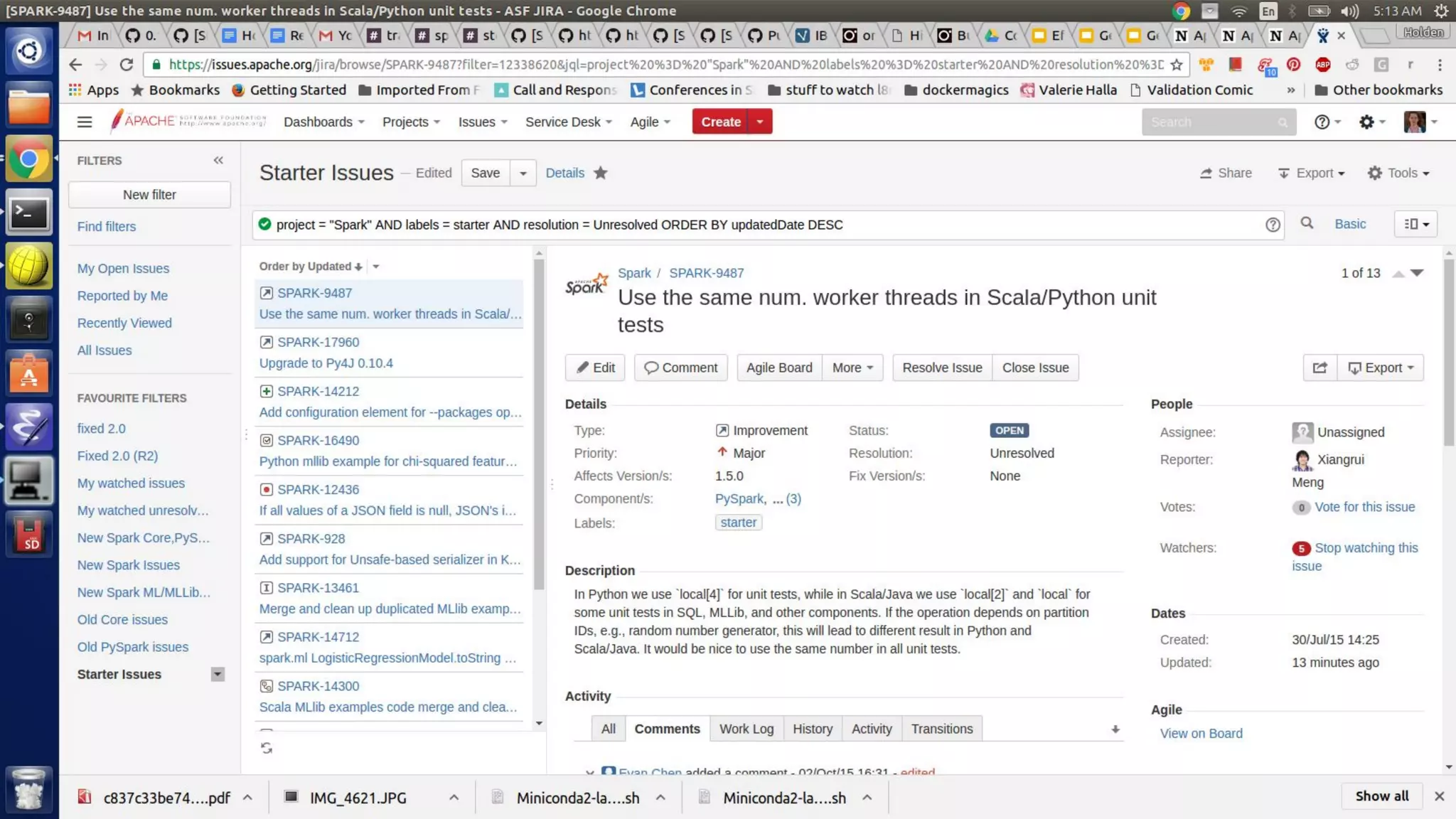Open the settings gear in Jira header
The width and height of the screenshot is (1456, 819).
coord(1366,122)
